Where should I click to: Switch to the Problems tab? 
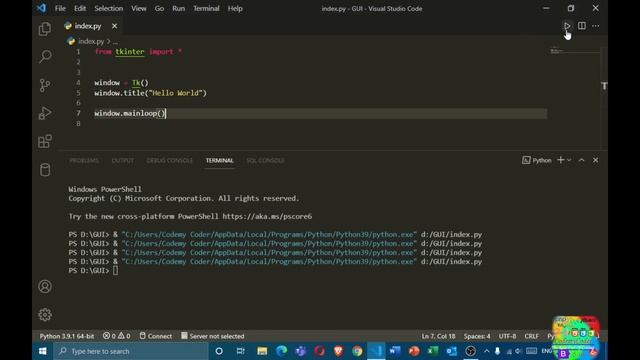[84, 160]
